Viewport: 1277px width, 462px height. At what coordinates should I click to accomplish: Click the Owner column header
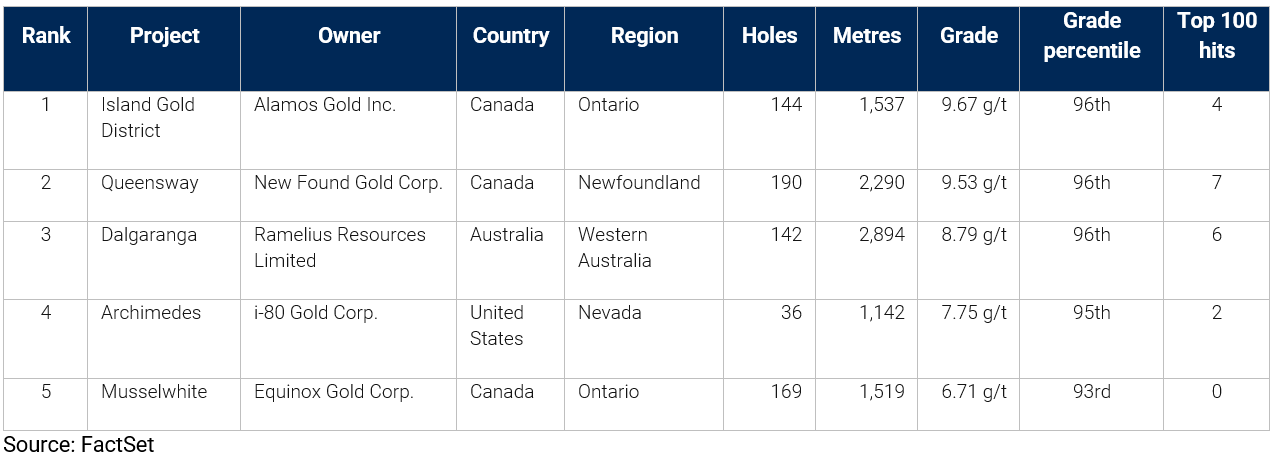click(x=349, y=36)
